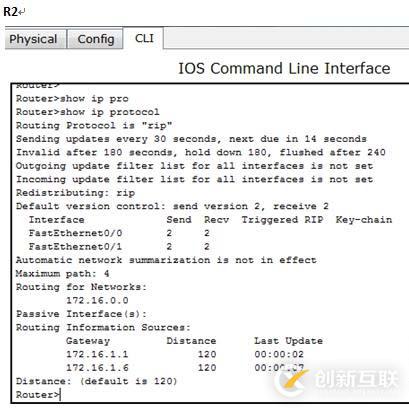
Task: Click the Redistributing: rip line
Action: (75, 193)
